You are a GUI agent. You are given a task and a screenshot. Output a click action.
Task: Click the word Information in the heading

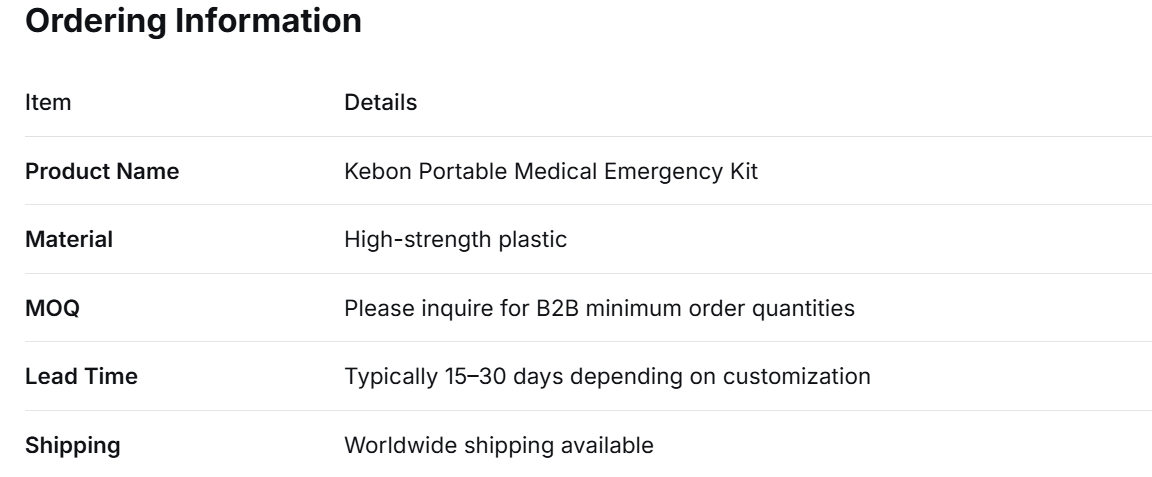point(268,21)
